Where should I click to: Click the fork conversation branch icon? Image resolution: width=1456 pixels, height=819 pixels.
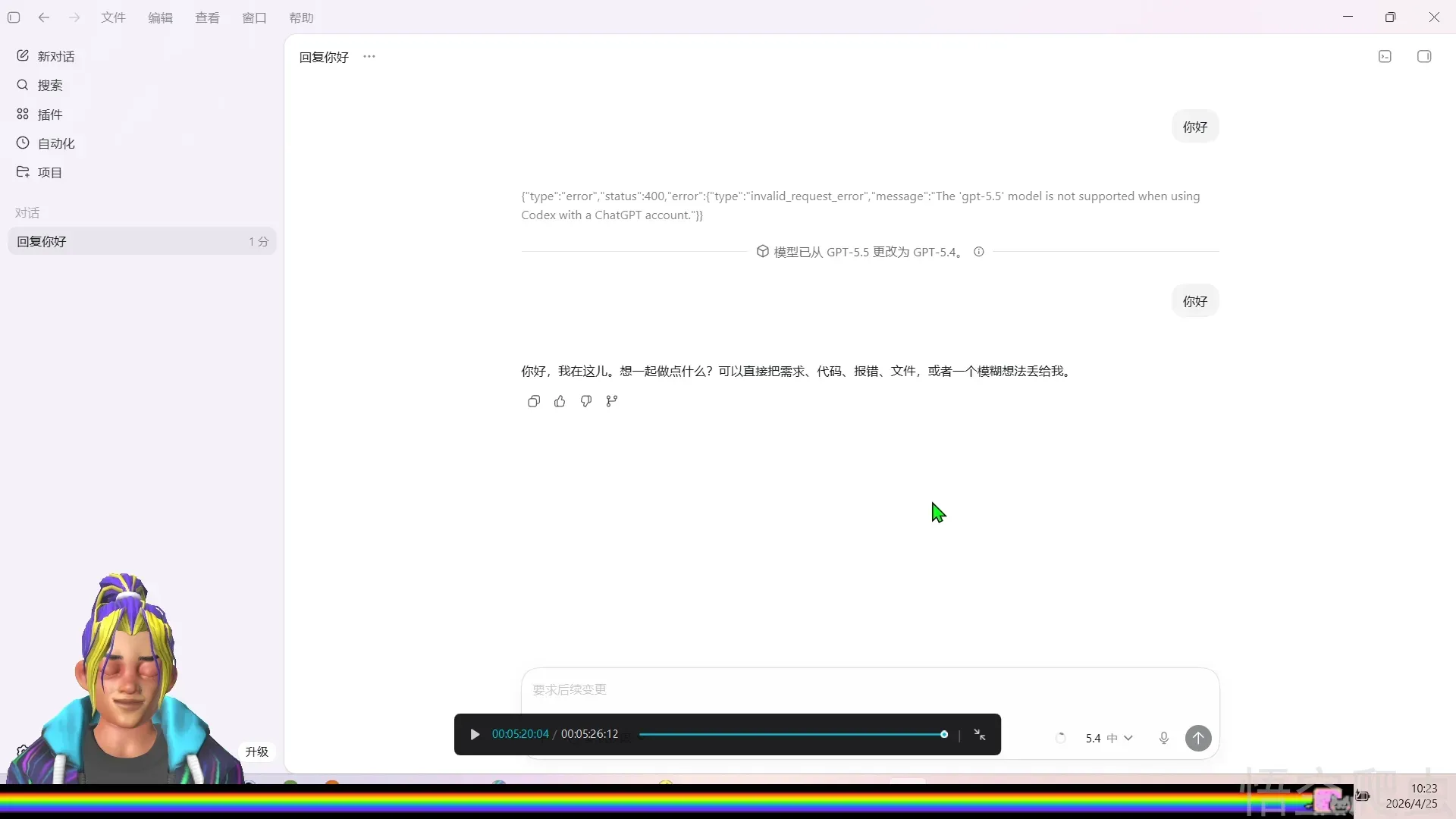(612, 401)
